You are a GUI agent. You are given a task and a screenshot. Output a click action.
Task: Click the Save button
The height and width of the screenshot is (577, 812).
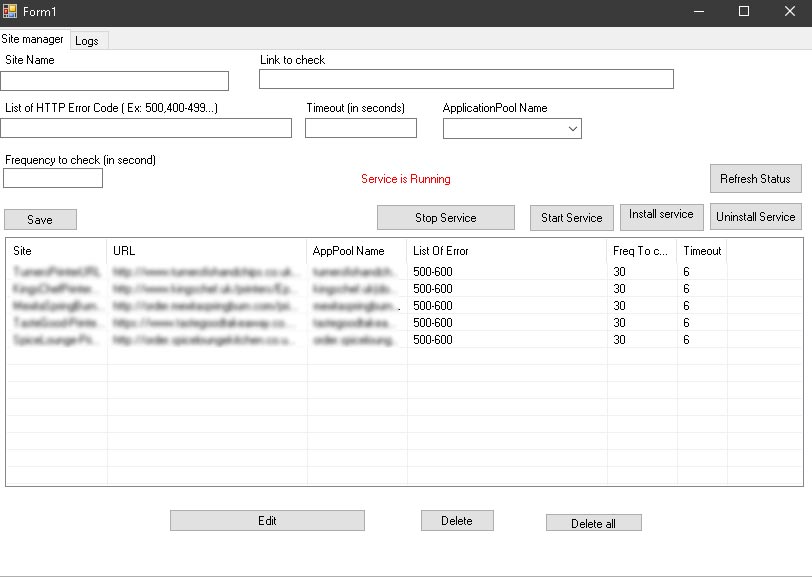[x=40, y=220]
